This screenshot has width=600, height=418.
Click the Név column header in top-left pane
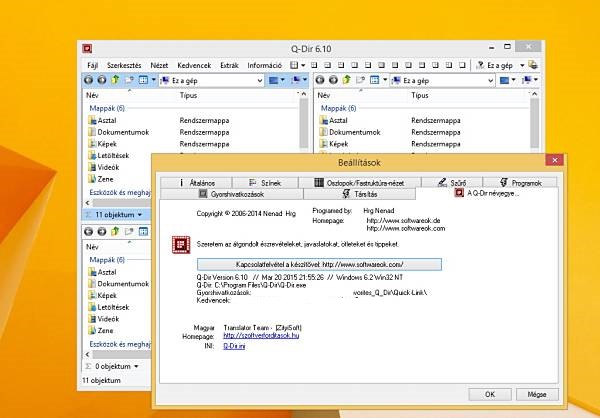131,95
